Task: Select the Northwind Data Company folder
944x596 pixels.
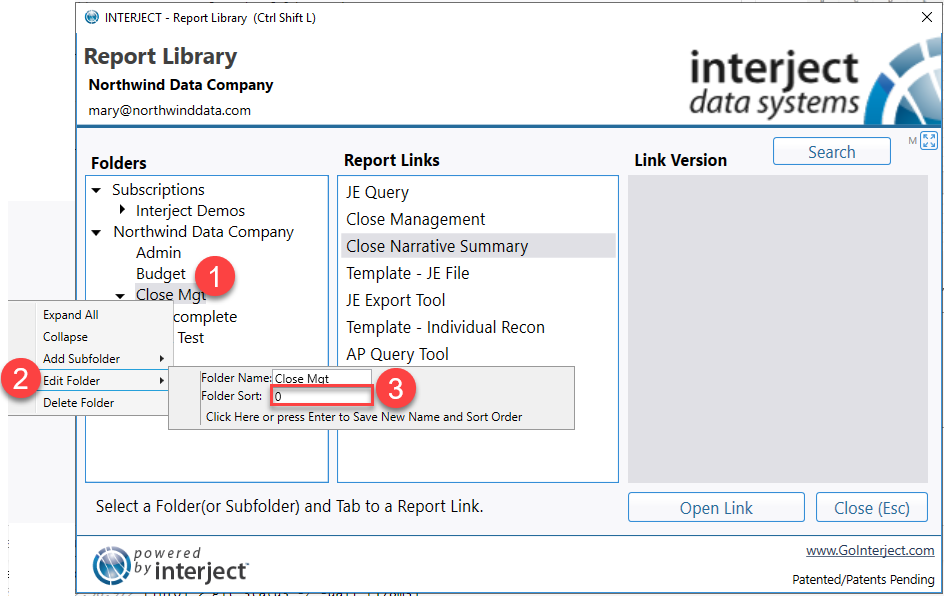Action: coord(203,232)
